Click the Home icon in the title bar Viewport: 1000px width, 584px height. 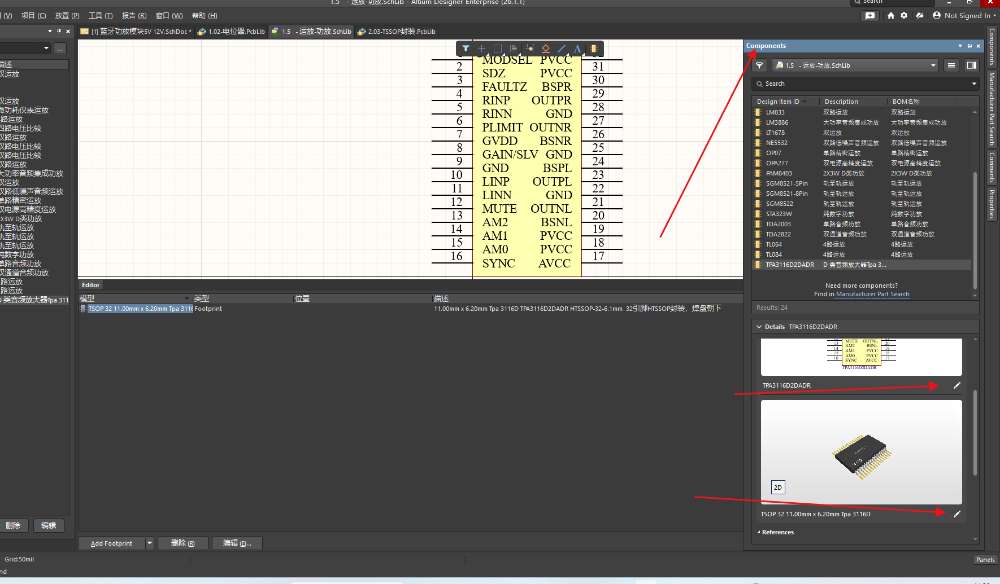[890, 15]
